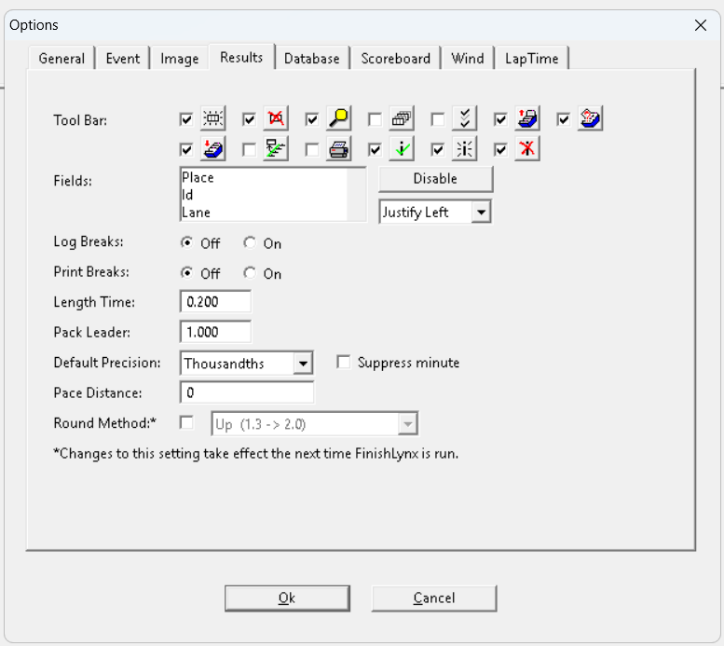The image size is (724, 646).
Task: Click the yellow magnifying glass toolbar icon
Action: 339,119
